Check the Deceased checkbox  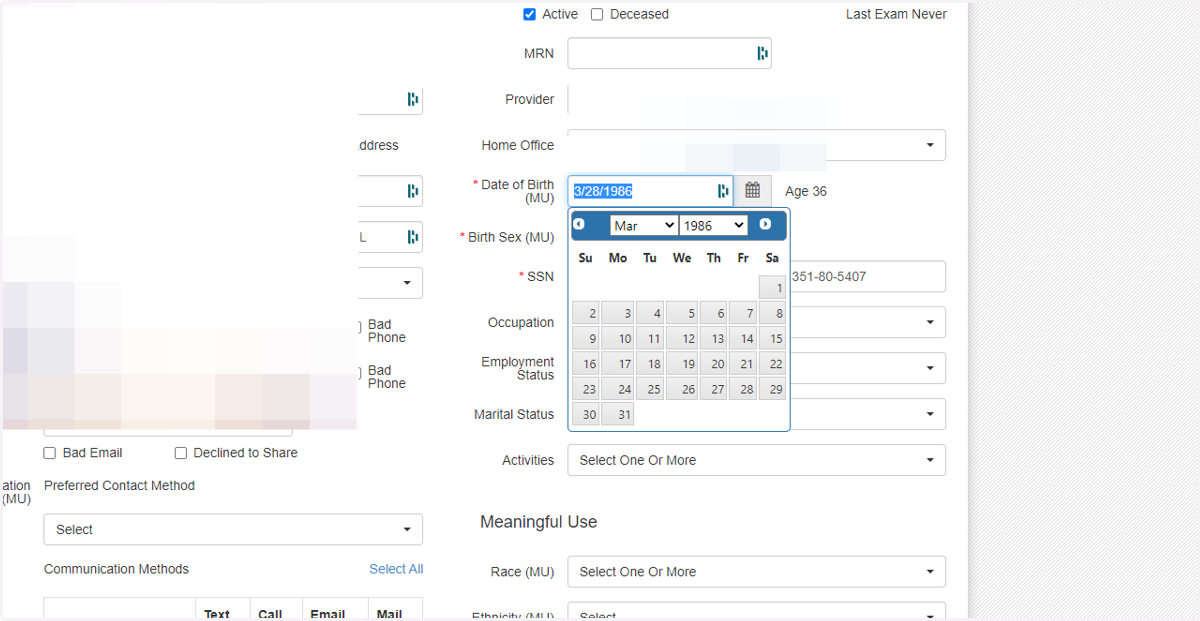(x=597, y=14)
